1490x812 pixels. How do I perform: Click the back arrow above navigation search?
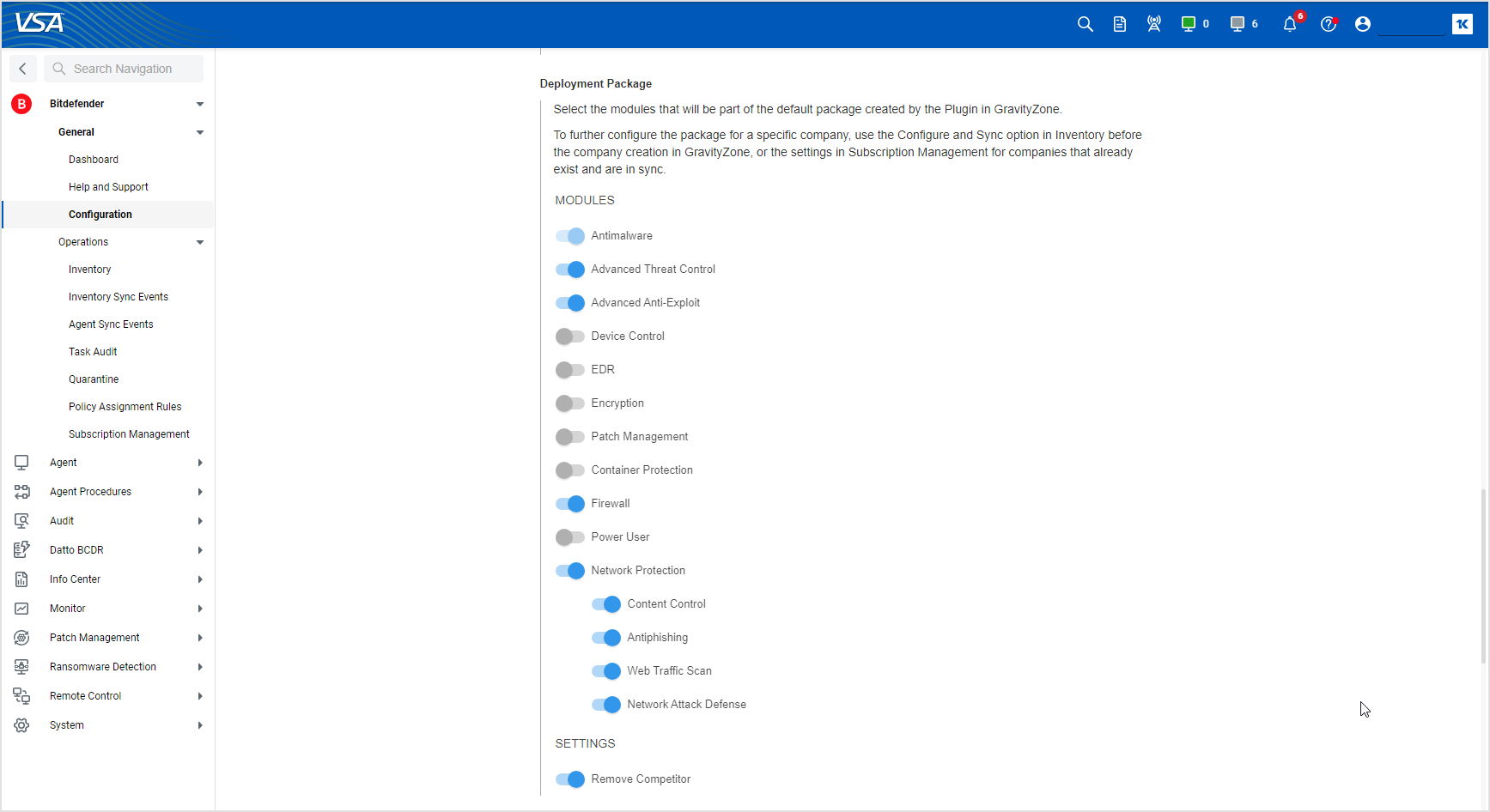tap(22, 69)
